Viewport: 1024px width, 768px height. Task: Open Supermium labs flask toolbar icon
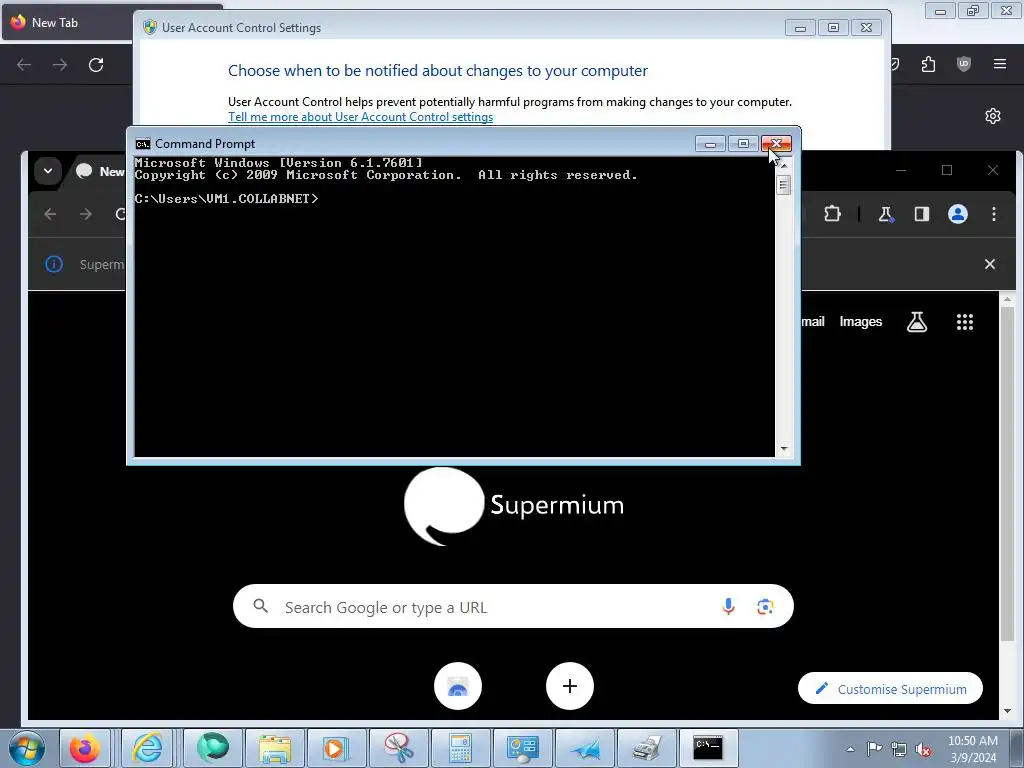coord(886,214)
